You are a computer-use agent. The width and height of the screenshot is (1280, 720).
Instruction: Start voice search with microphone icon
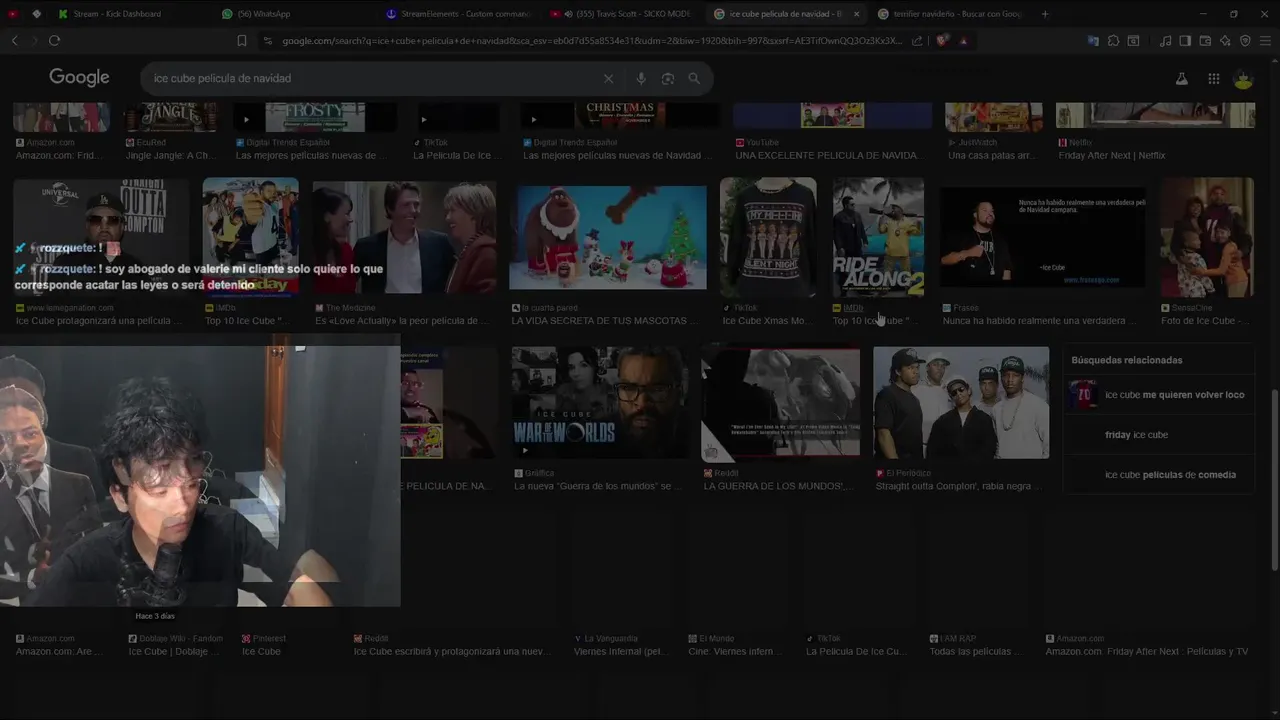tap(641, 78)
